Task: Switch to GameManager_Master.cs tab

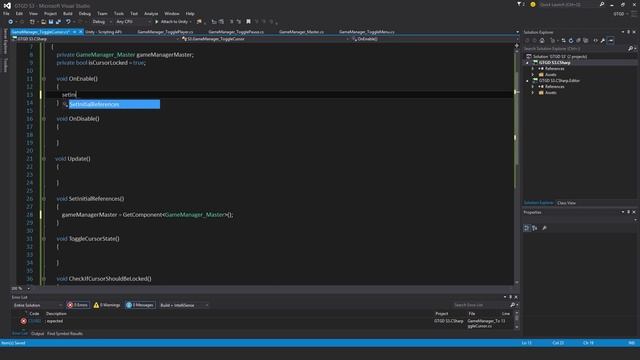Action: 301,32
